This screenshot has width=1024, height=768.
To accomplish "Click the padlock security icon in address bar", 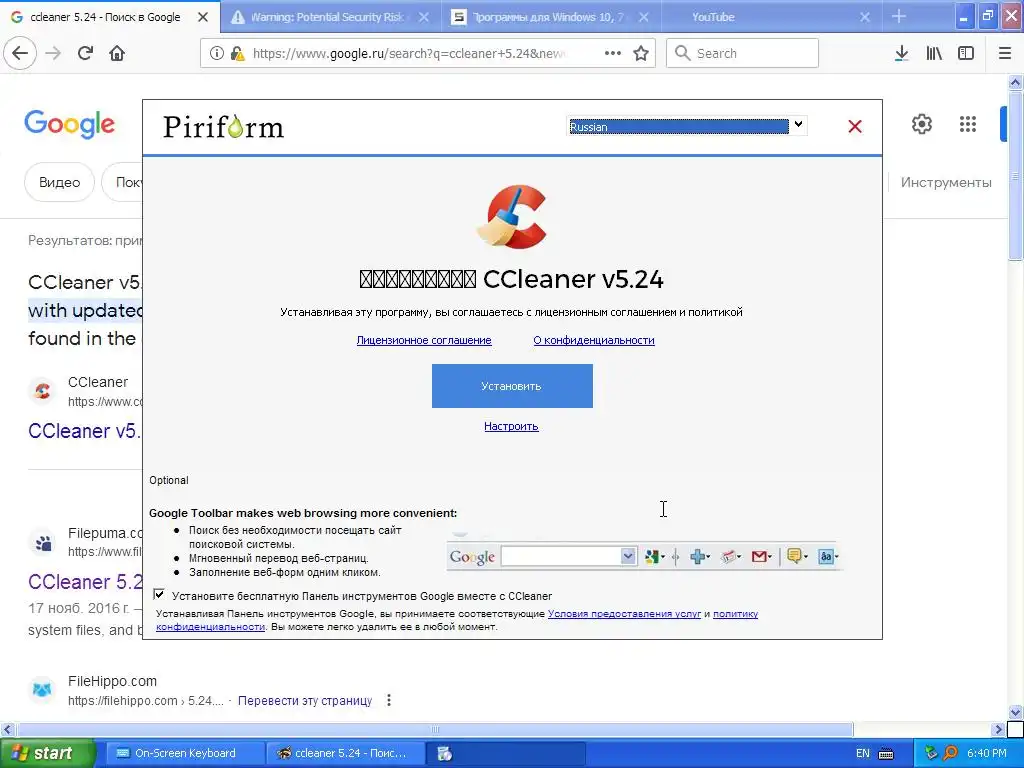I will pyautogui.click(x=237, y=53).
